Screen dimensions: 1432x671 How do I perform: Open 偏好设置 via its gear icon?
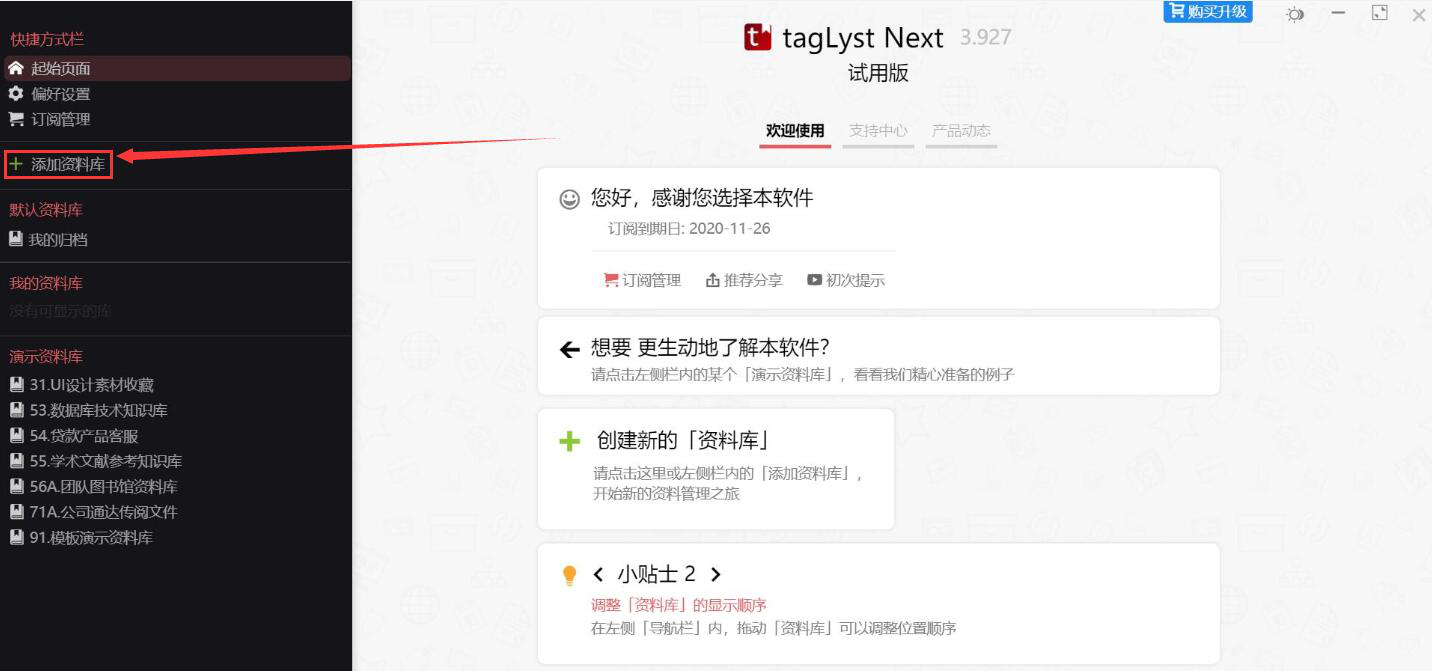[16, 93]
